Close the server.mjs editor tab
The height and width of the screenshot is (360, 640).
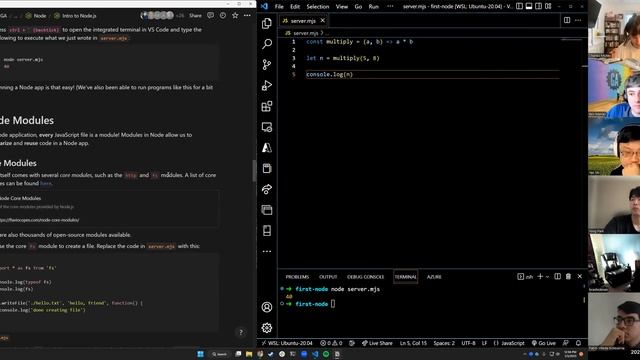322,20
